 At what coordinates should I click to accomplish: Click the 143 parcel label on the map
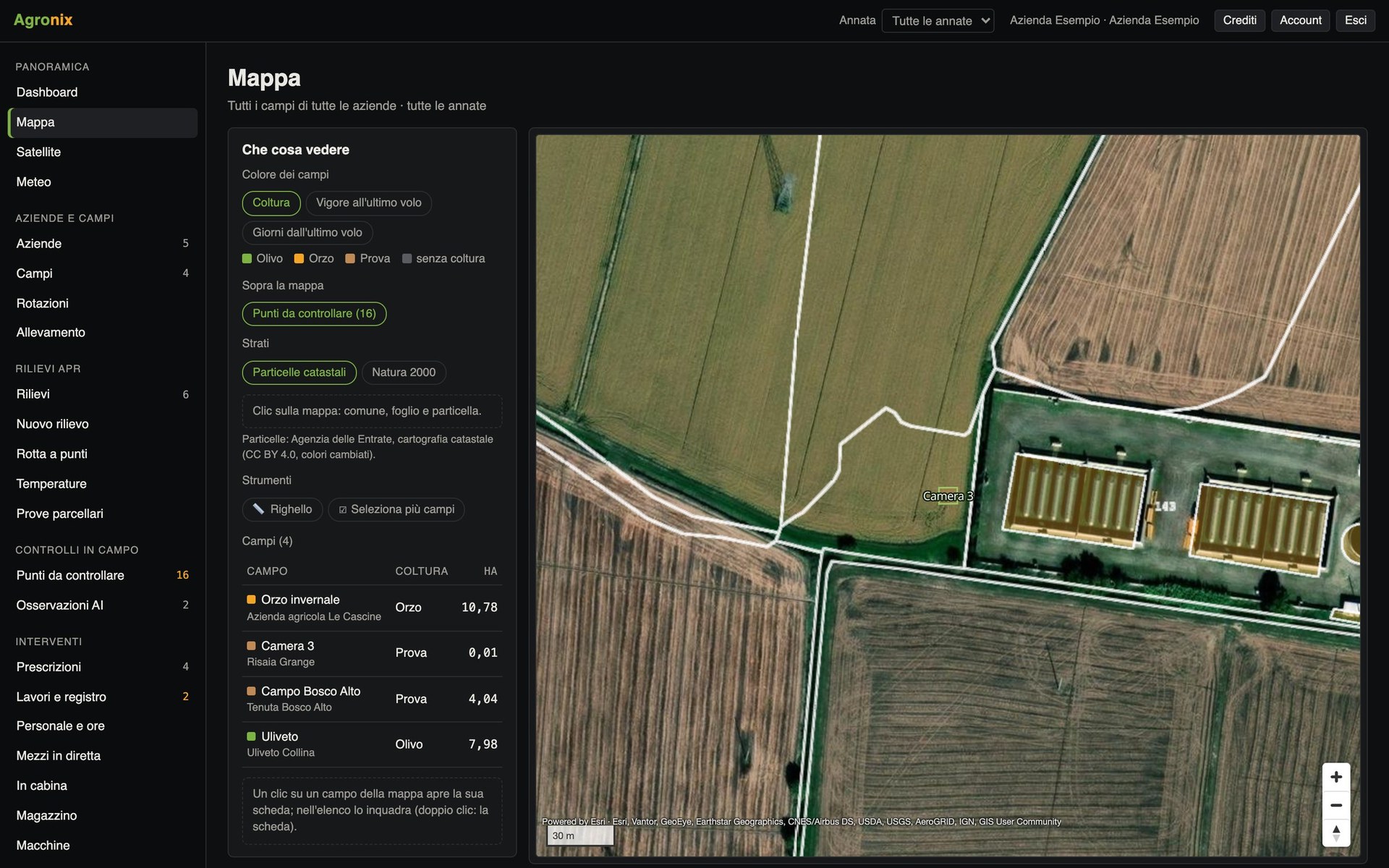(x=1165, y=506)
